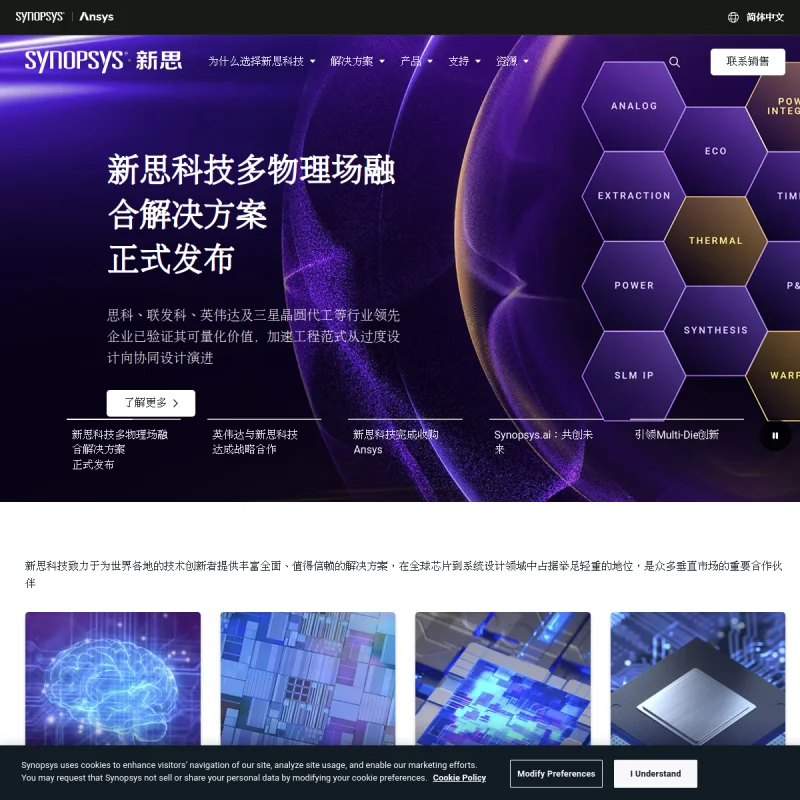Switch language via 简体中文
Image resolution: width=800 pixels, height=800 pixels.
764,17
